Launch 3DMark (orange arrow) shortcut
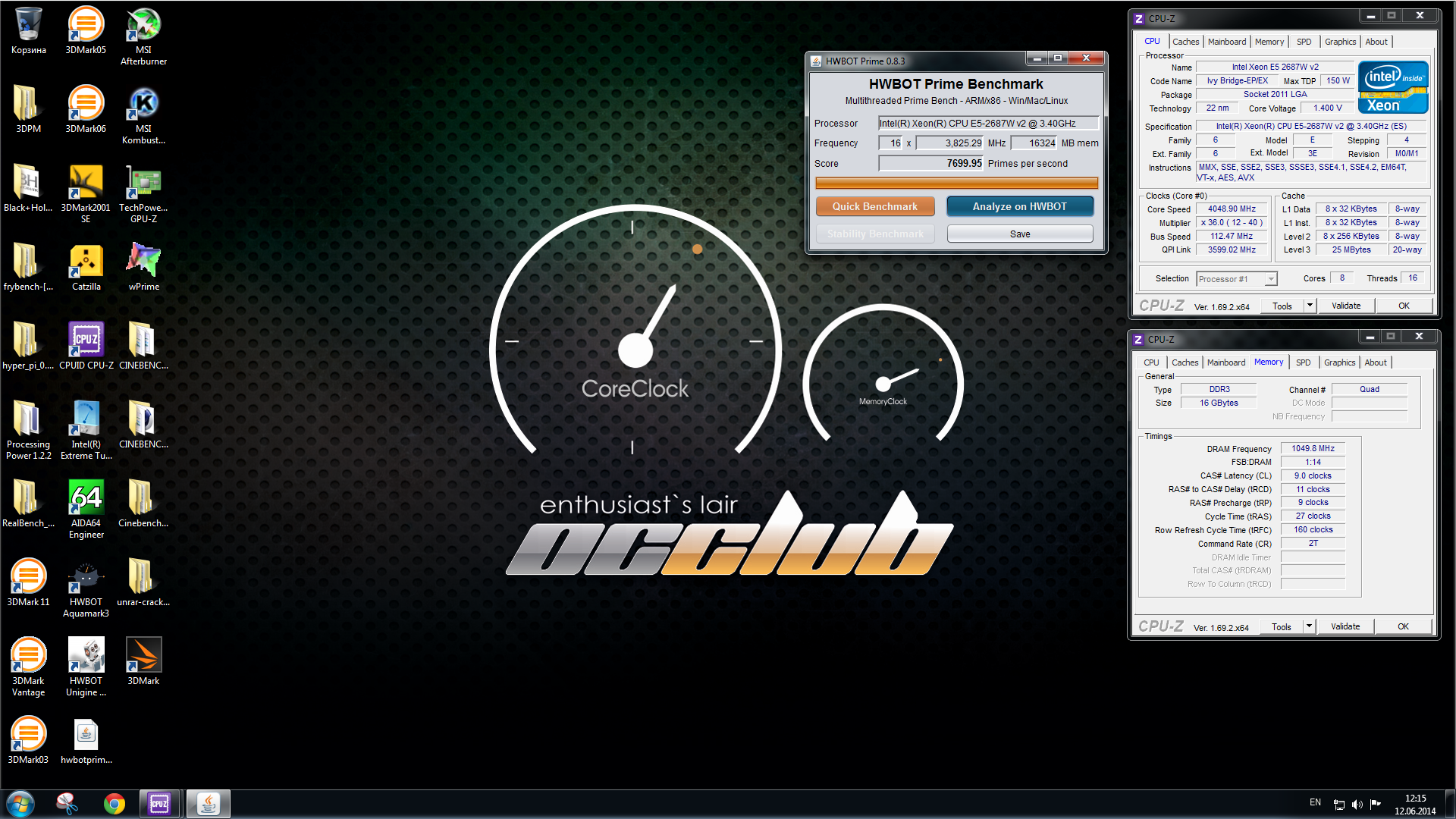This screenshot has height=819, width=1456. (143, 662)
